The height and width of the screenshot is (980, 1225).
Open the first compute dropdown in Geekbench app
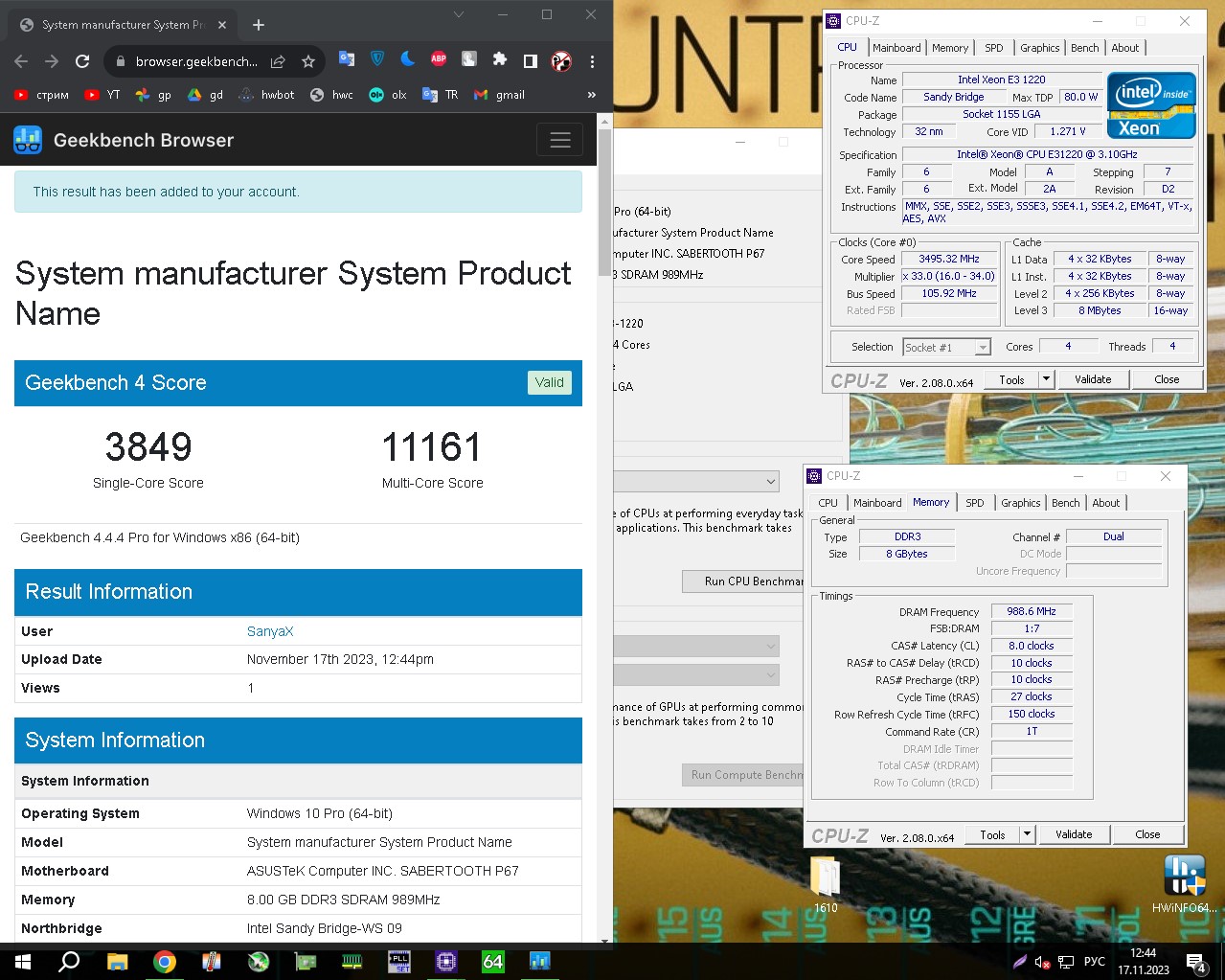click(x=696, y=647)
